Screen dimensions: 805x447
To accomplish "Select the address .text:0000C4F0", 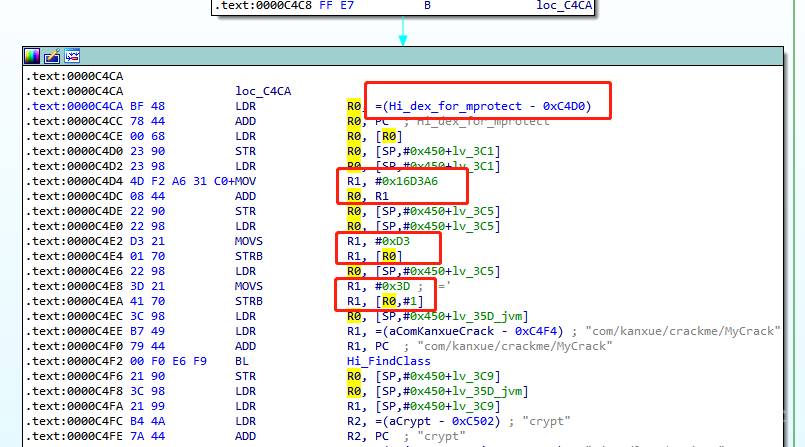I will tap(74, 346).
